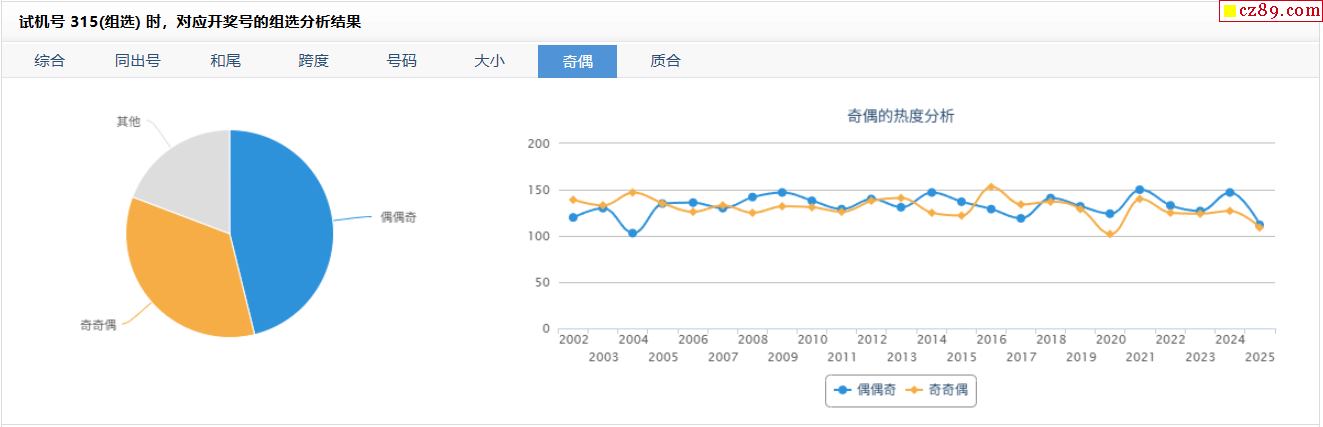Toggle 偶偶奇 series in chart legend
The width and height of the screenshot is (1323, 427).
861,390
